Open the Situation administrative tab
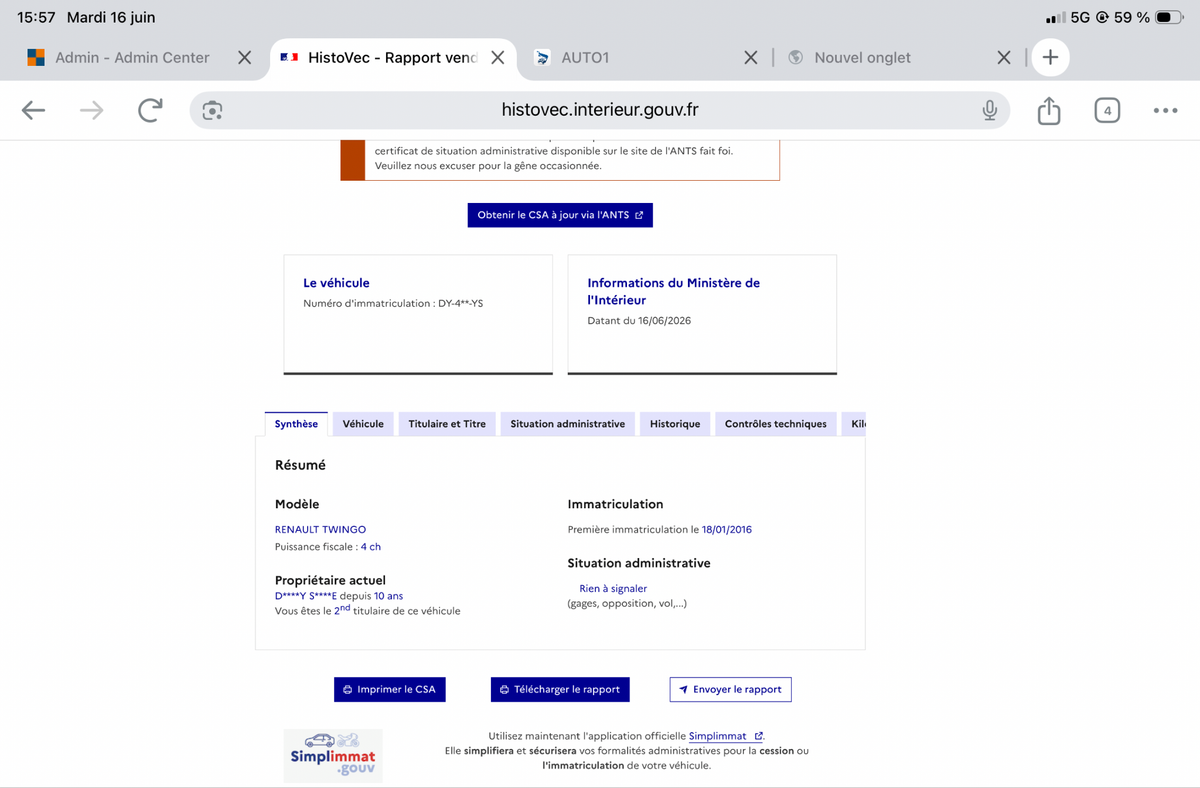Image resolution: width=1200 pixels, height=788 pixels. click(567, 424)
